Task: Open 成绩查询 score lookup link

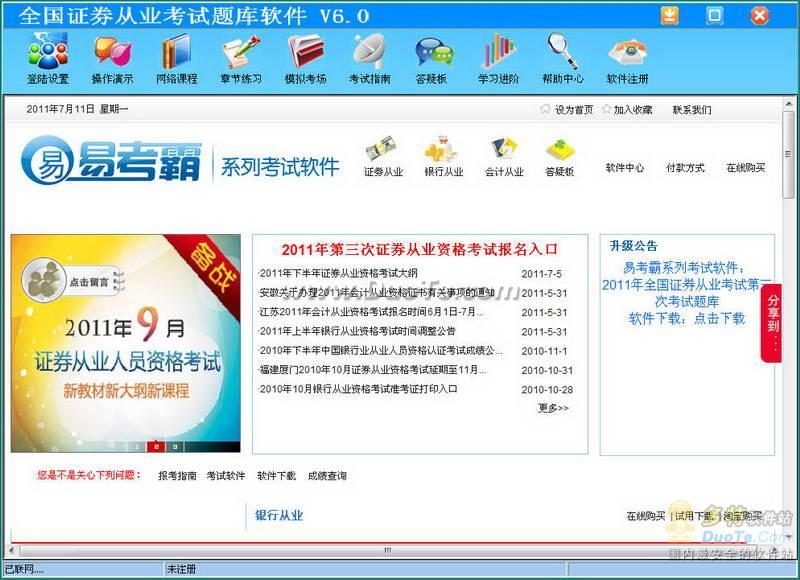Action: click(327, 476)
